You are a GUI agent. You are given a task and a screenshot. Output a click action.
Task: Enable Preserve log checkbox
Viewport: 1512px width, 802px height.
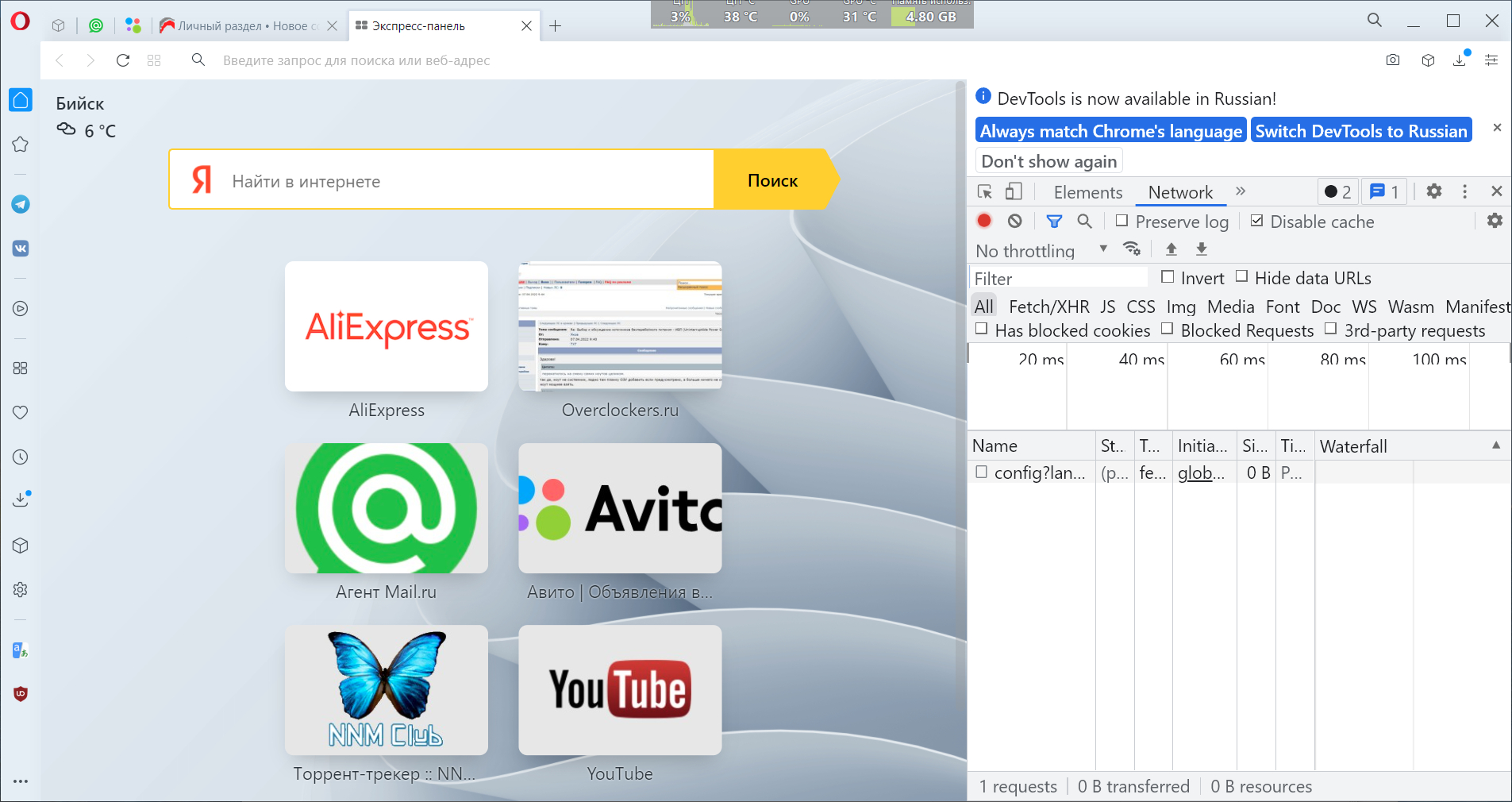point(1121,221)
